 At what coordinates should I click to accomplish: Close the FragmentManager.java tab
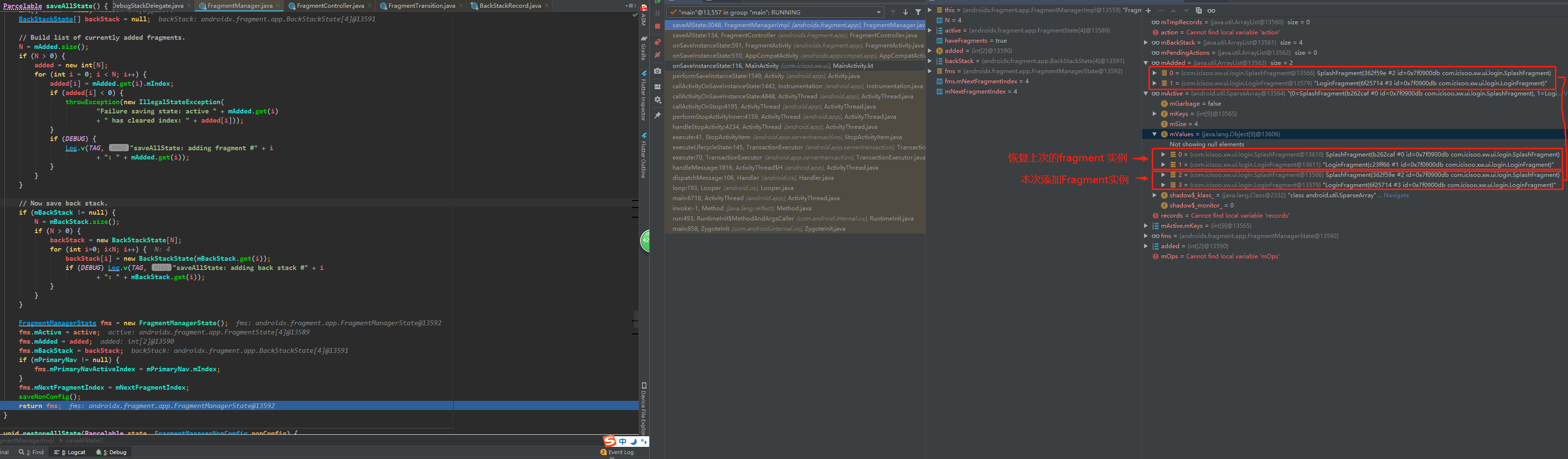pyautogui.click(x=279, y=5)
